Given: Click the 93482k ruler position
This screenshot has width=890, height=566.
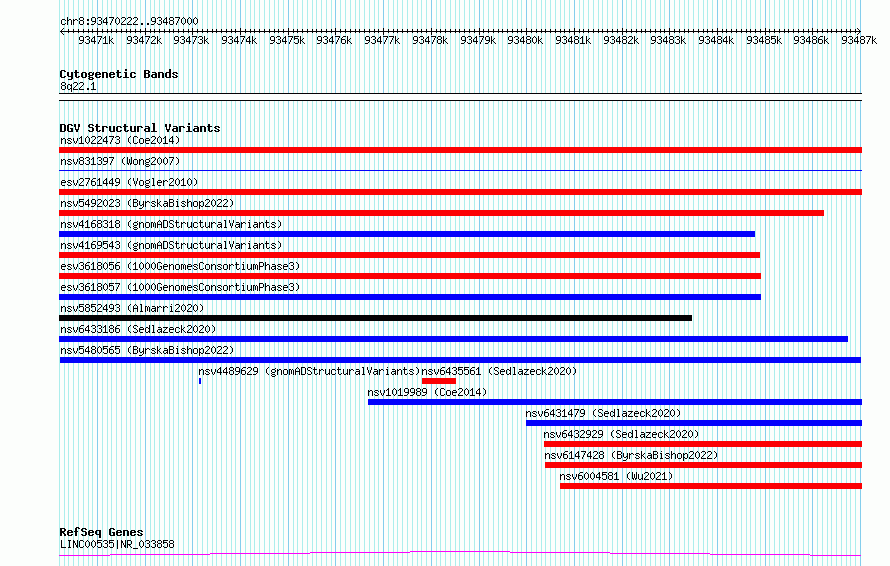Looking at the screenshot, I should tap(621, 40).
